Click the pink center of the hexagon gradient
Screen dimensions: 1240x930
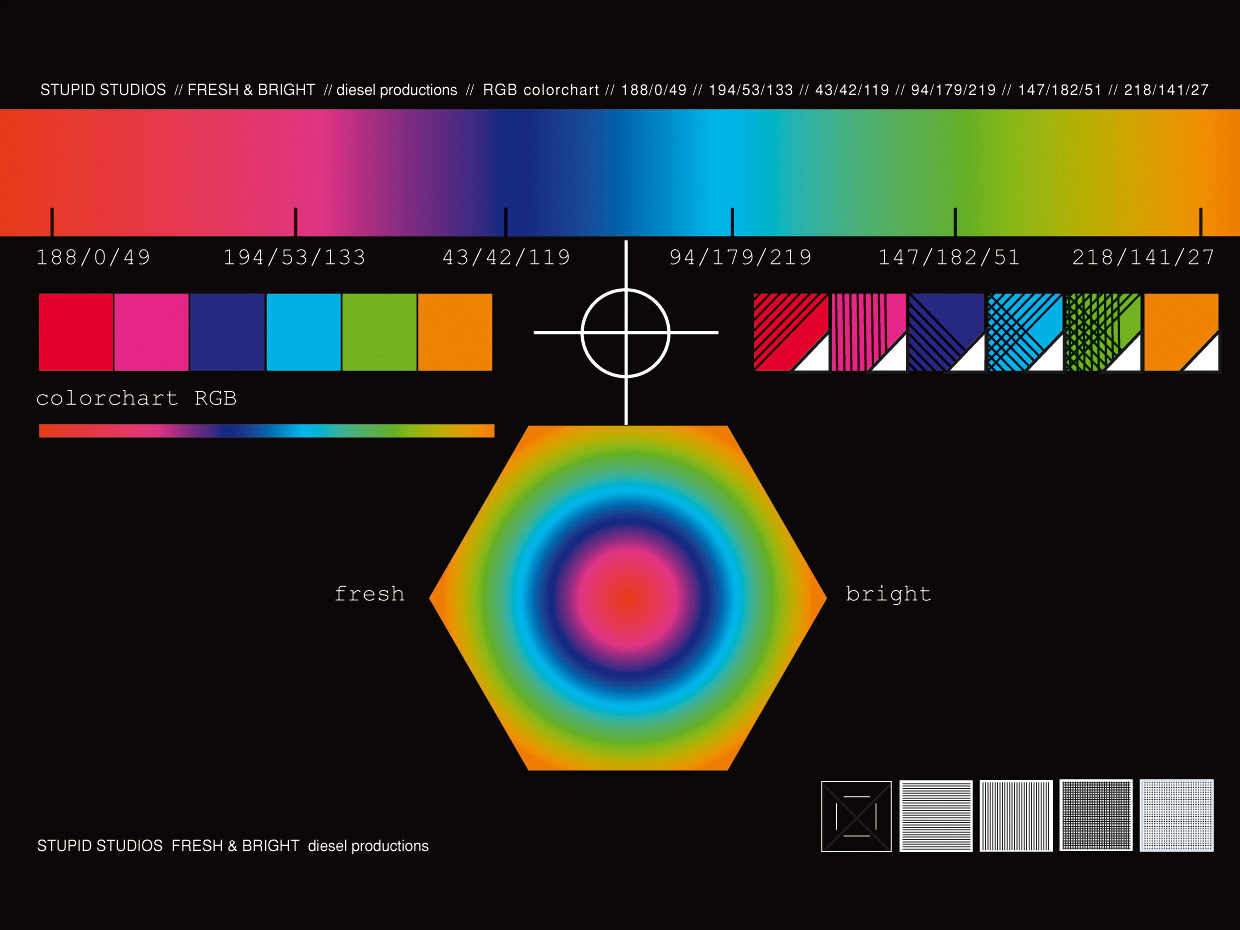(x=627, y=597)
